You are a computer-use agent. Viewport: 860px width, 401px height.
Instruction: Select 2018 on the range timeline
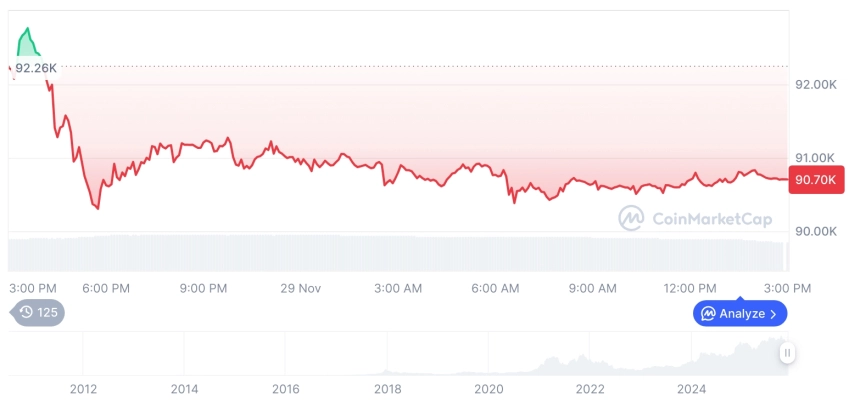(387, 389)
